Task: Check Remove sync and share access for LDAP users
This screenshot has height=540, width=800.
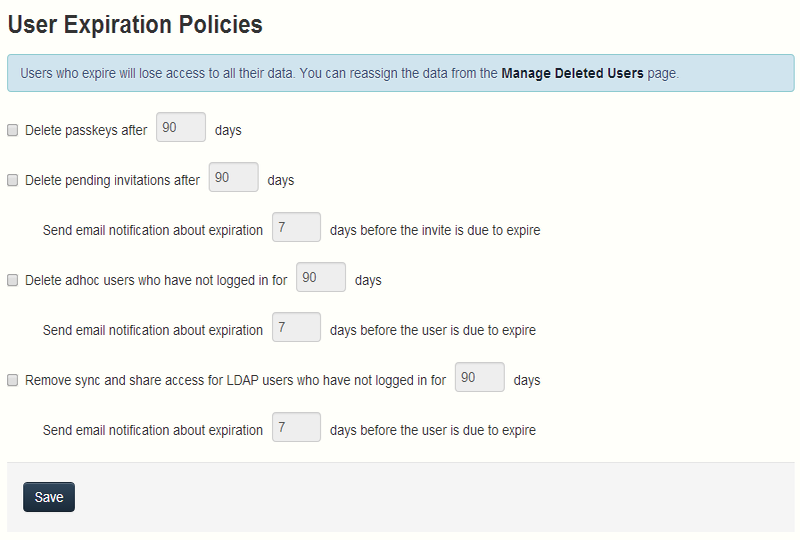Action: coord(13,380)
